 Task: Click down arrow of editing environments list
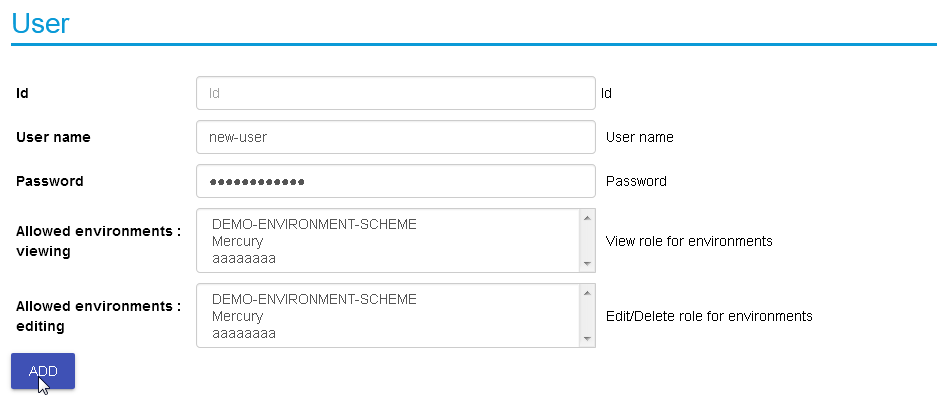pyautogui.click(x=587, y=339)
